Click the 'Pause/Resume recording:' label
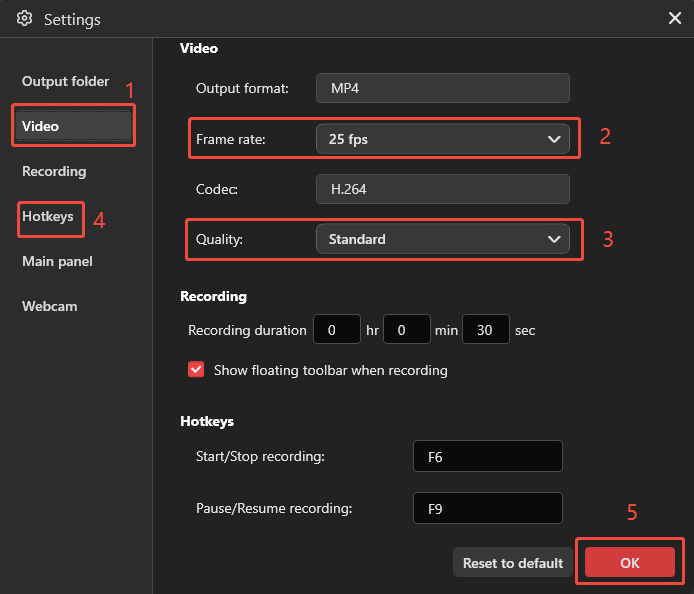The height and width of the screenshot is (594, 694). (x=274, y=508)
